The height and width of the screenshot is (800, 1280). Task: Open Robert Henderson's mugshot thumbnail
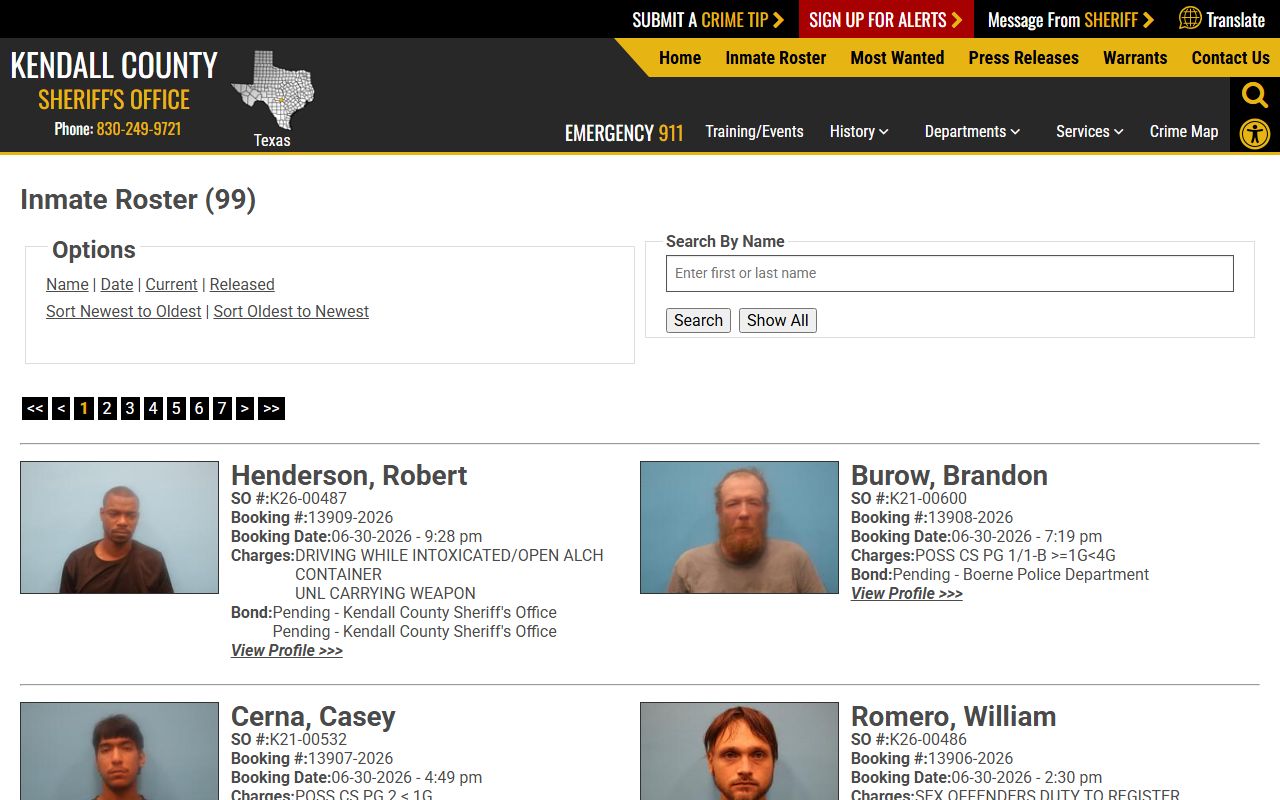(119, 527)
